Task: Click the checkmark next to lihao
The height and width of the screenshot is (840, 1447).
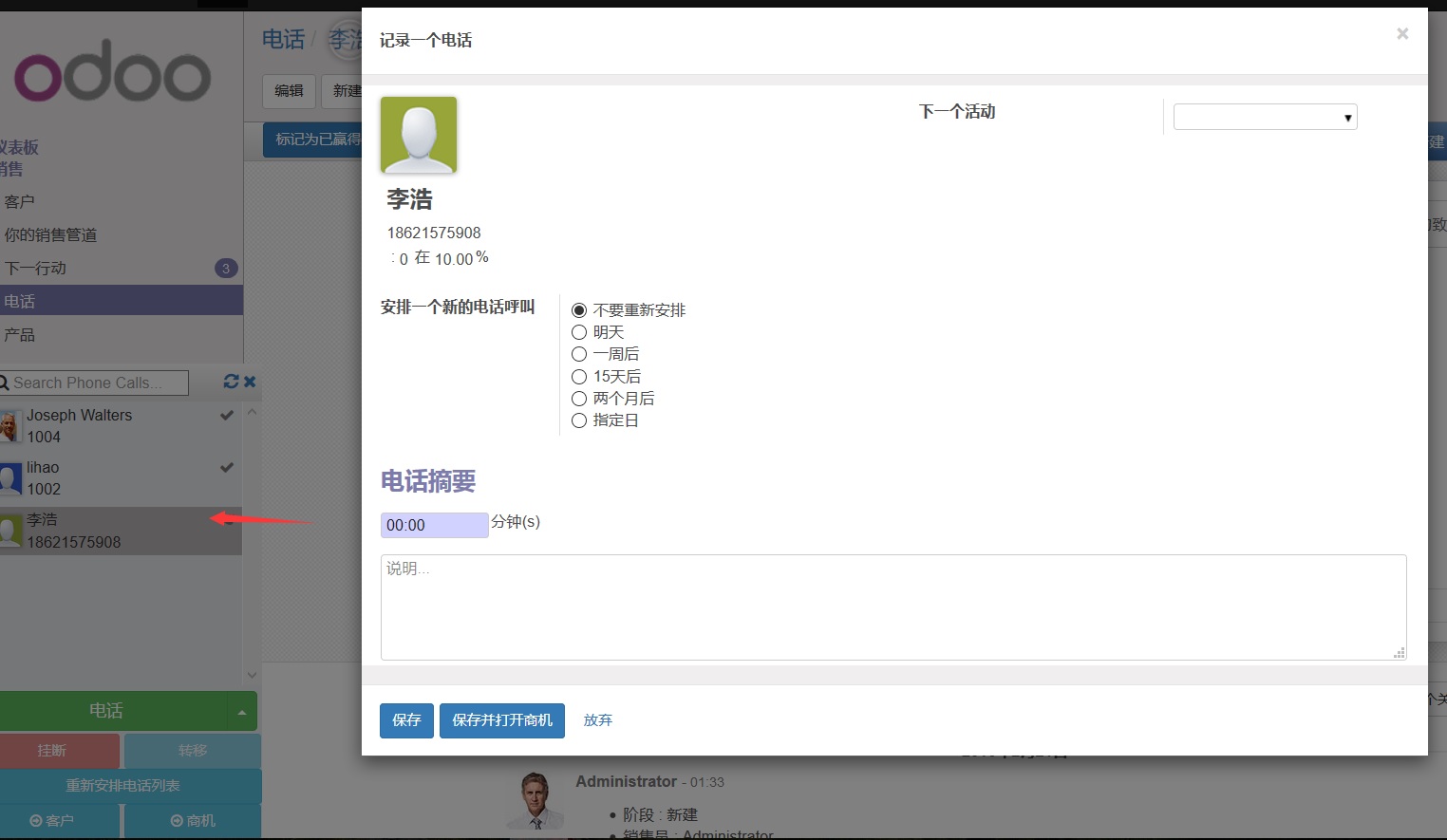Action: pos(226,467)
